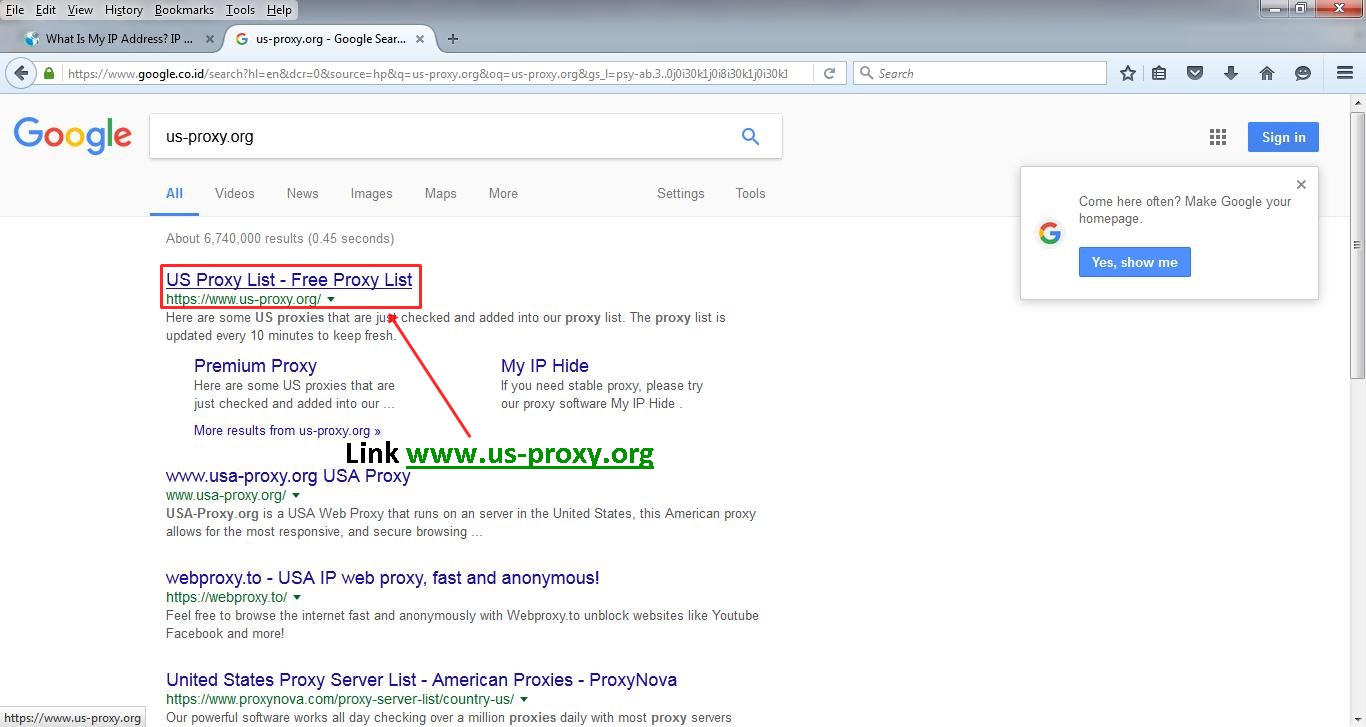The height and width of the screenshot is (727, 1366).
Task: Click the blue Google search magnifier icon
Action: (x=750, y=137)
